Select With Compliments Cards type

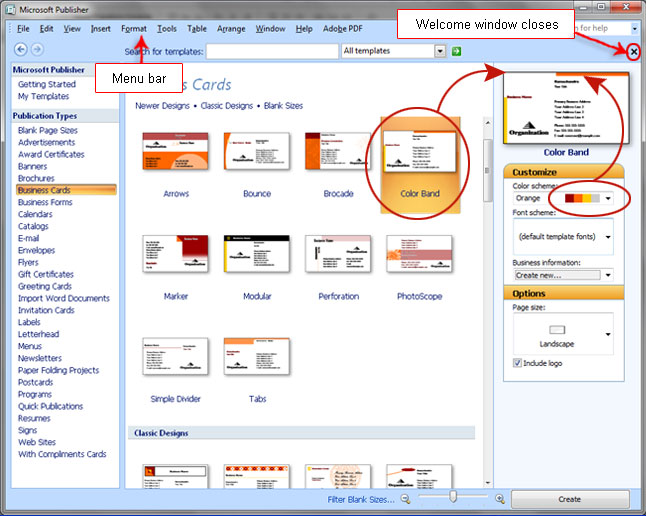click(62, 454)
